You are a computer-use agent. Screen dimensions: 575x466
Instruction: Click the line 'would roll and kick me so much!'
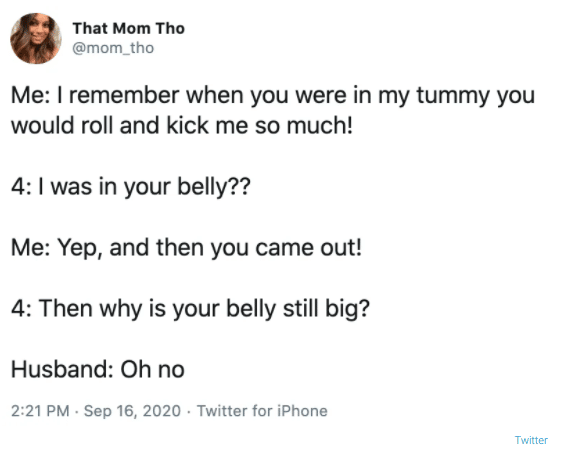[182, 126]
